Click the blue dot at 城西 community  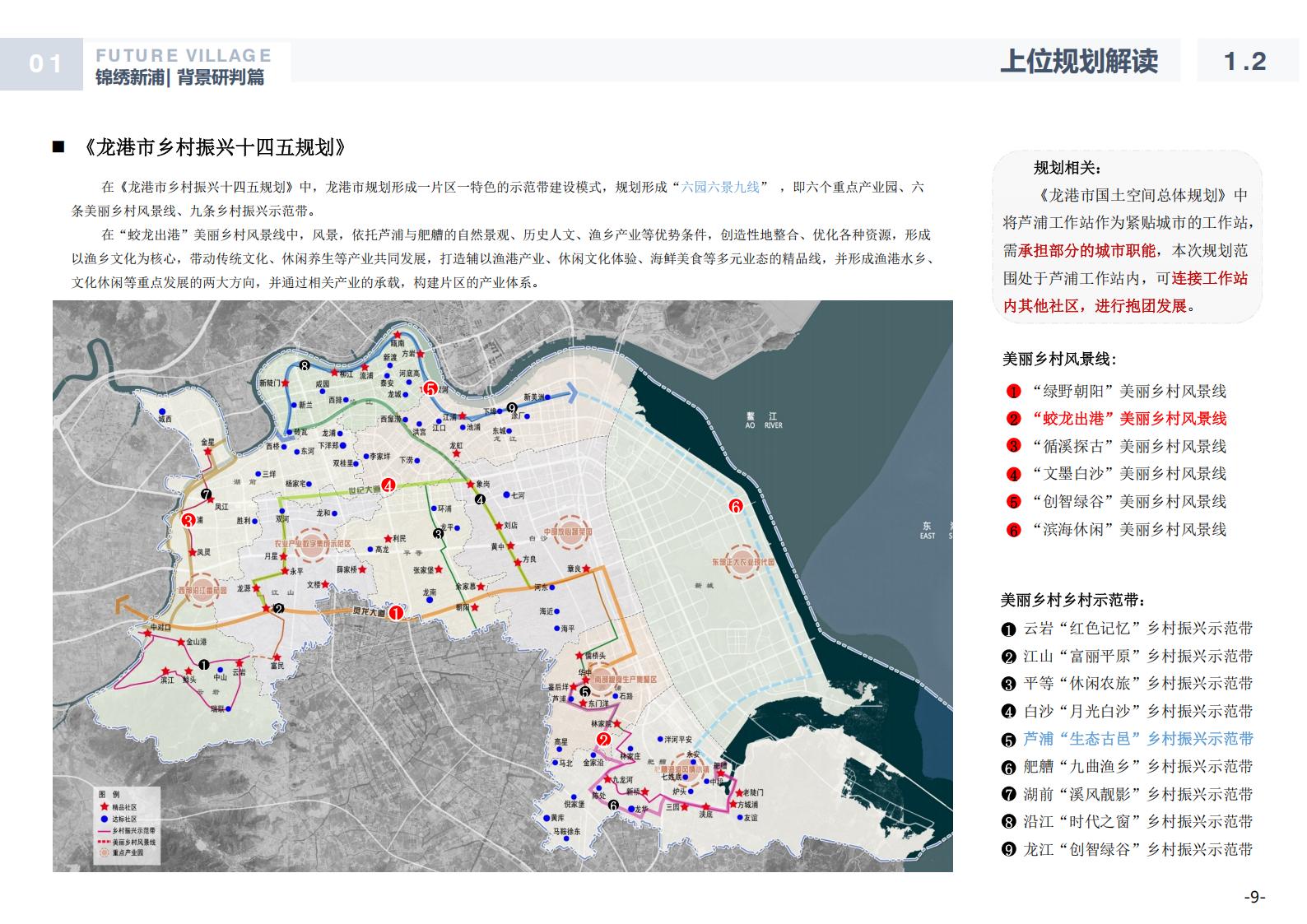click(163, 411)
